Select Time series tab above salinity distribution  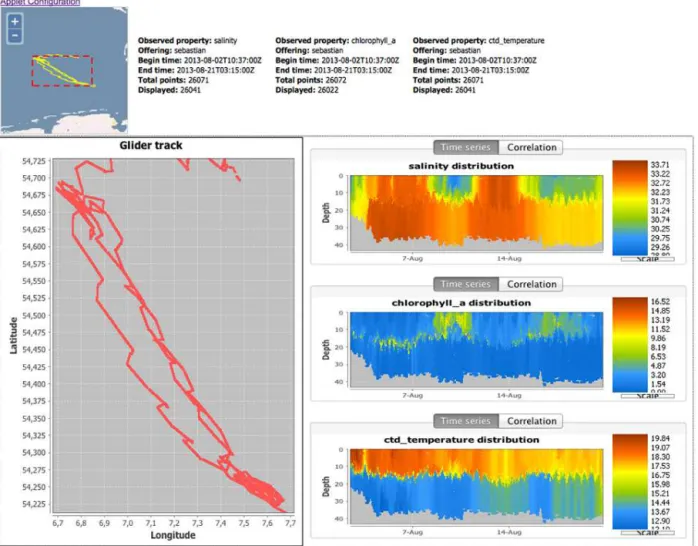point(466,147)
